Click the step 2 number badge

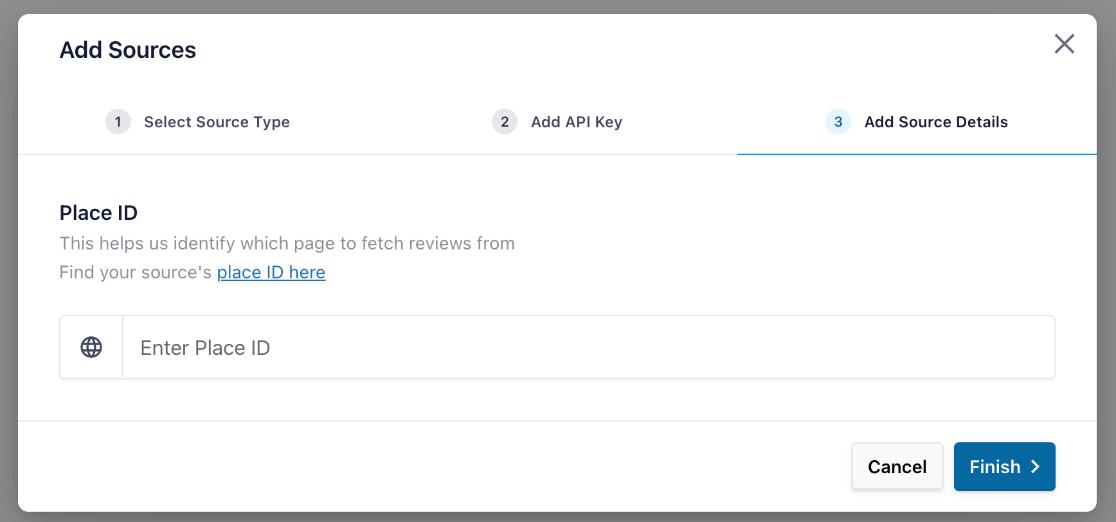[505, 122]
